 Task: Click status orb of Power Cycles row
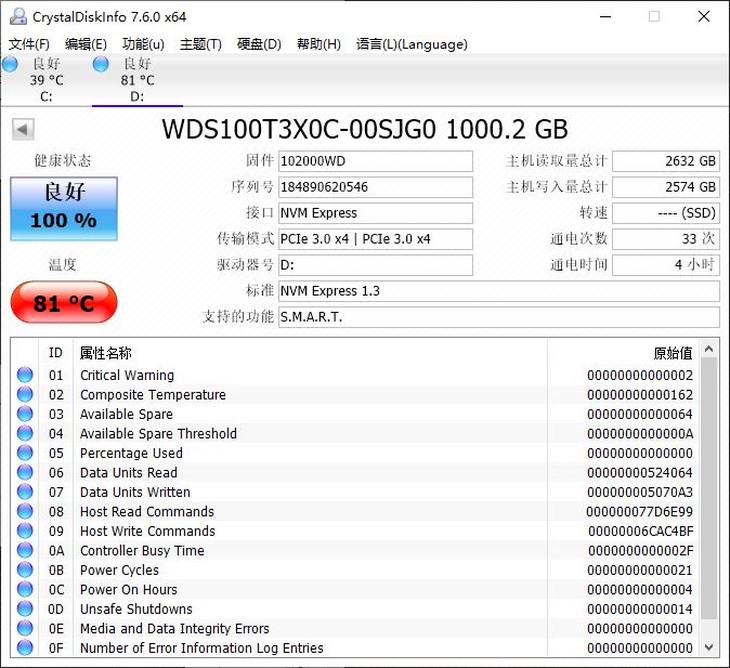coord(25,570)
